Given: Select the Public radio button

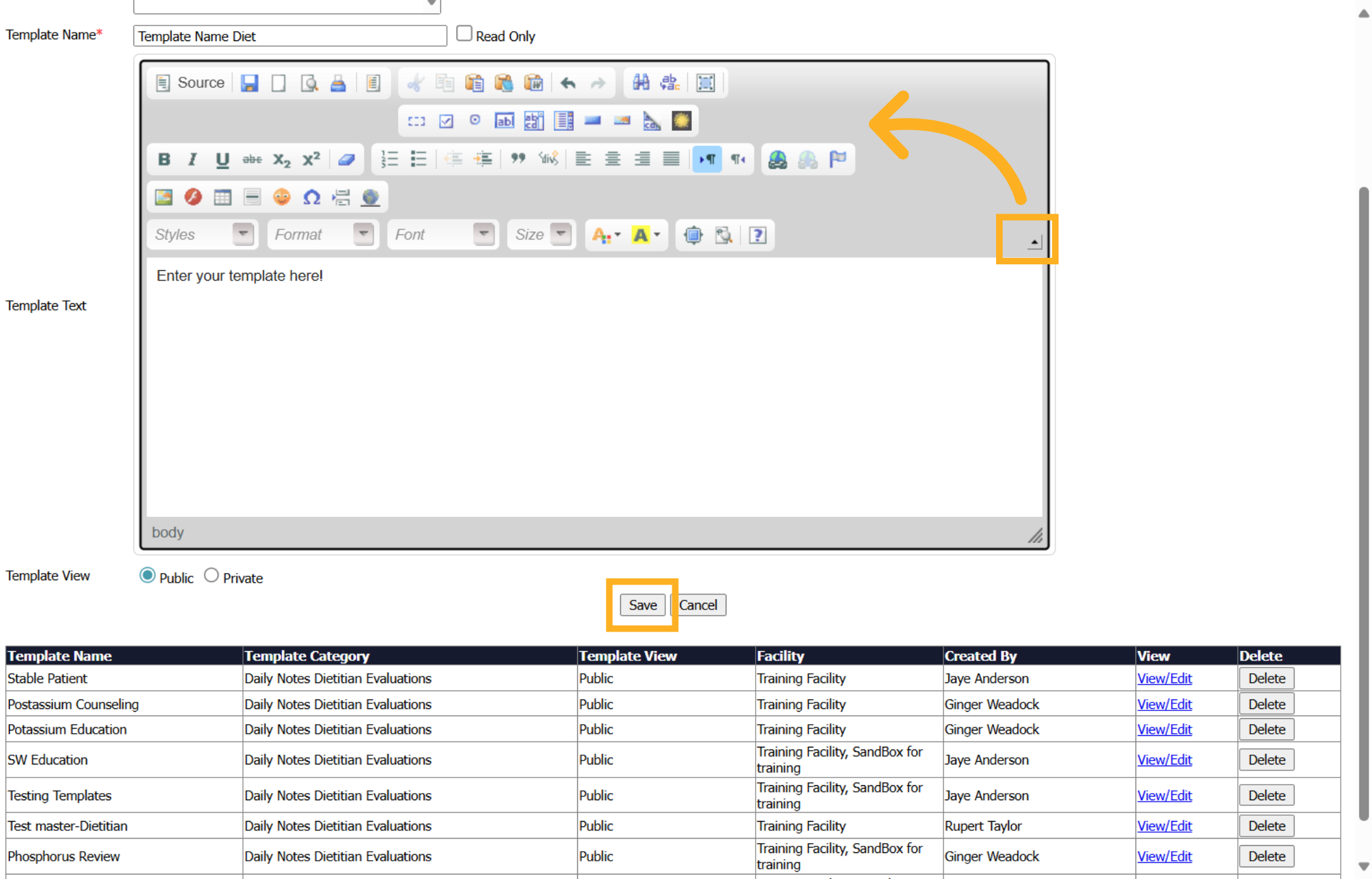Looking at the screenshot, I should coord(147,576).
